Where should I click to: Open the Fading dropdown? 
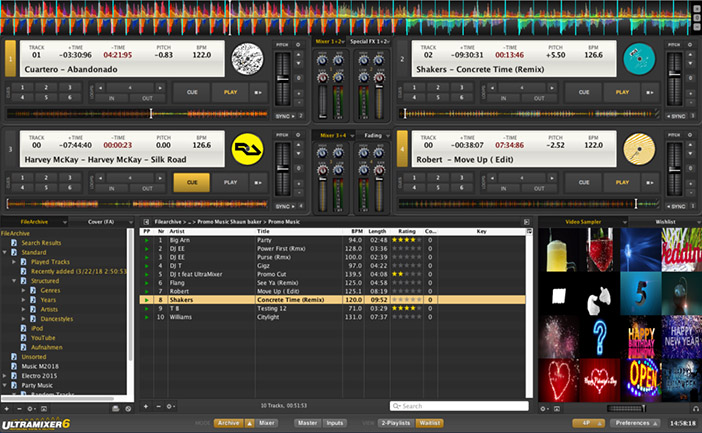coord(372,134)
